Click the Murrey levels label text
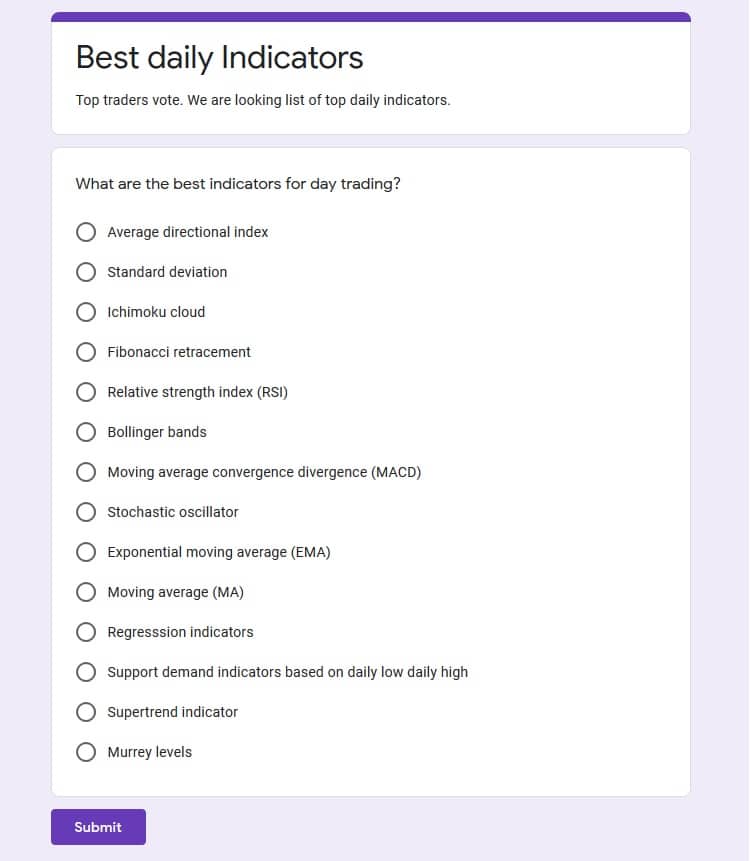The width and height of the screenshot is (750, 861). coord(149,752)
